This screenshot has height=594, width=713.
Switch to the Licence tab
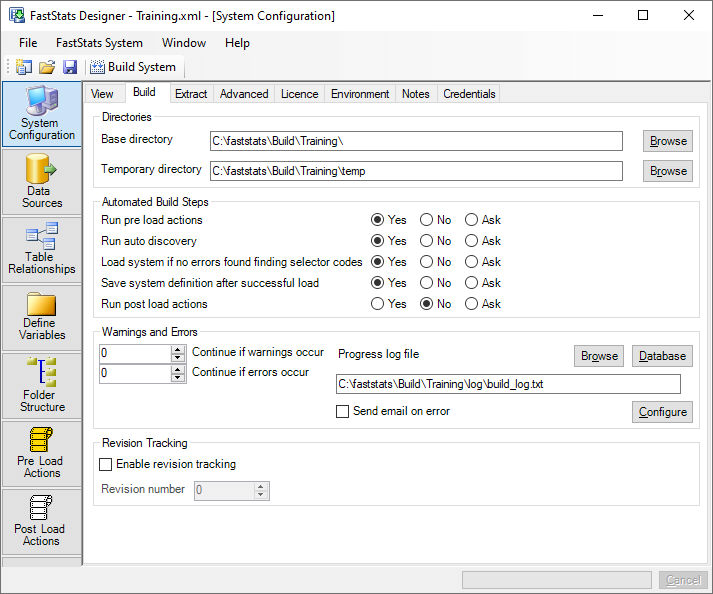coord(299,94)
